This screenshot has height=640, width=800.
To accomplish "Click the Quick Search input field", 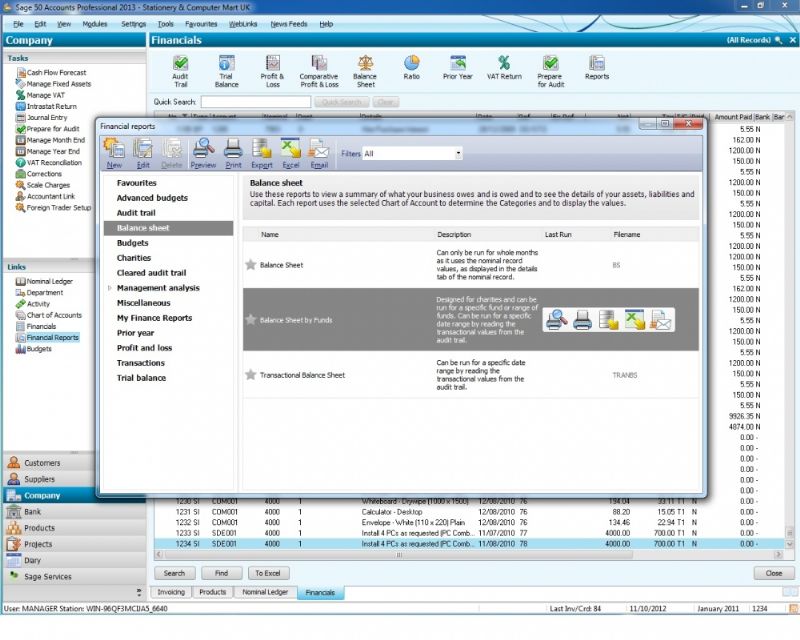I will 256,102.
